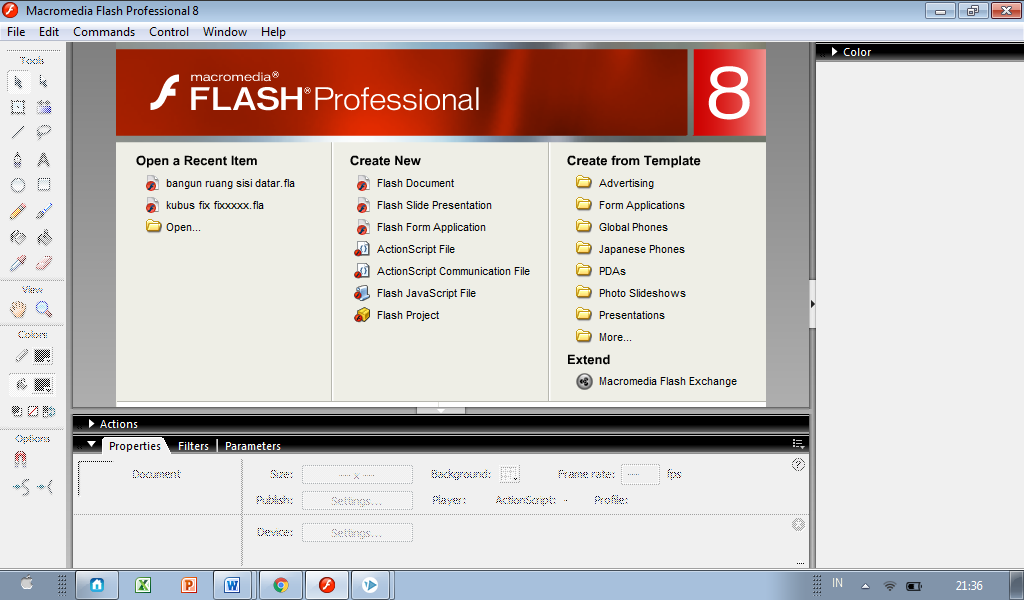Click the Black and White colors button

pyautogui.click(x=17, y=411)
